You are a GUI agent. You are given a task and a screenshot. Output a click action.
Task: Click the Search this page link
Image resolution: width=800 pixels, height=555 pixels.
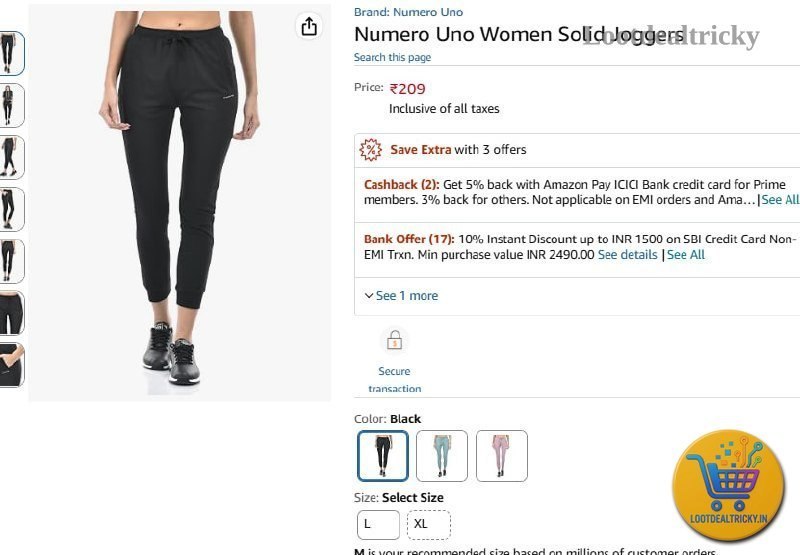[392, 57]
